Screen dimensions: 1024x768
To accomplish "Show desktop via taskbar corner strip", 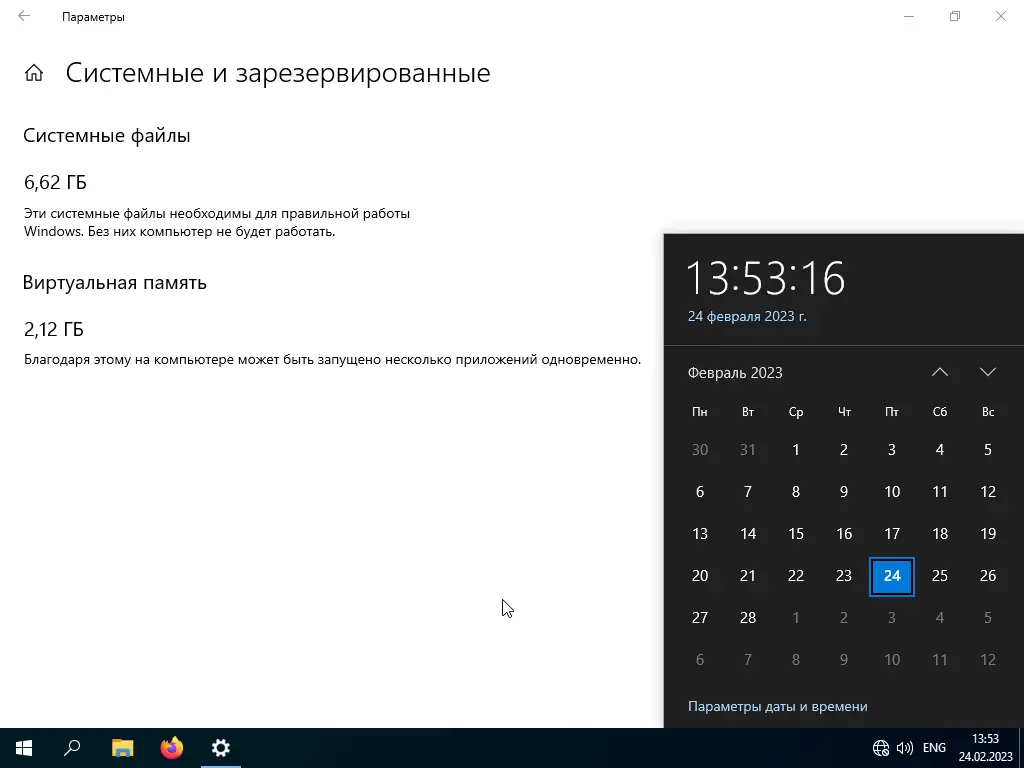I will [x=1021, y=748].
